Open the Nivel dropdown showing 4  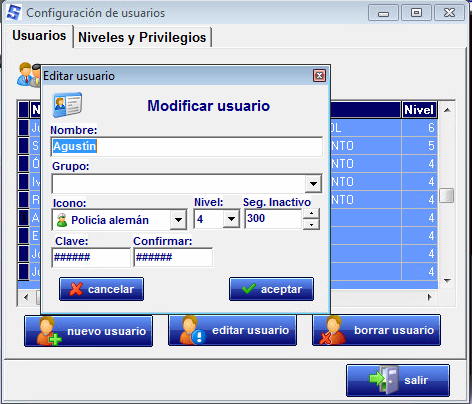pos(231,219)
